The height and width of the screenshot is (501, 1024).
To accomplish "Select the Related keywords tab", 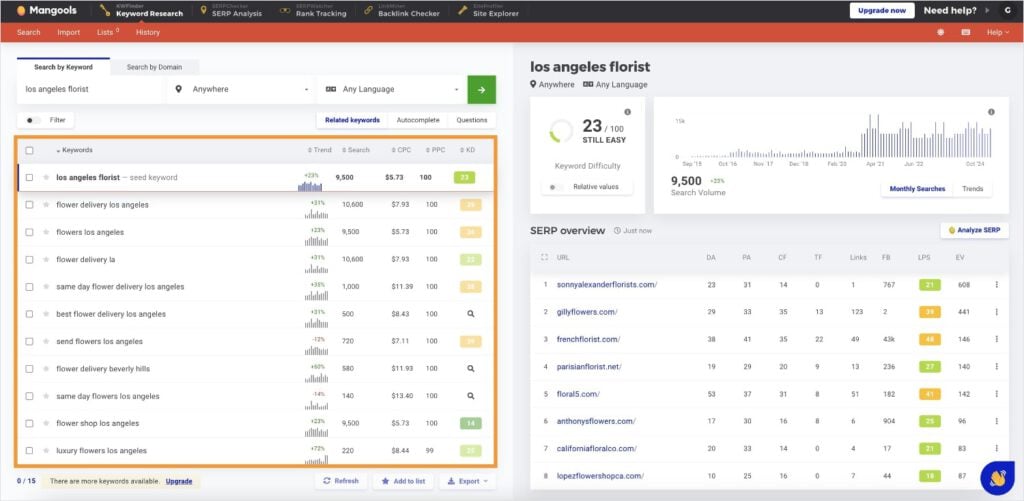I will (x=352, y=120).
